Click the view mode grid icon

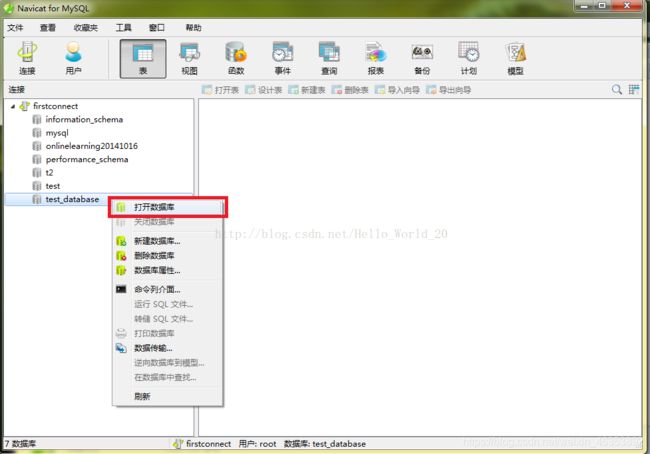(634, 89)
